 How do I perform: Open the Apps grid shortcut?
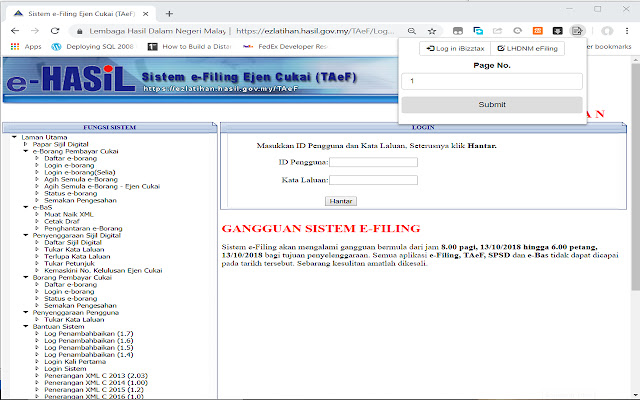point(26,47)
